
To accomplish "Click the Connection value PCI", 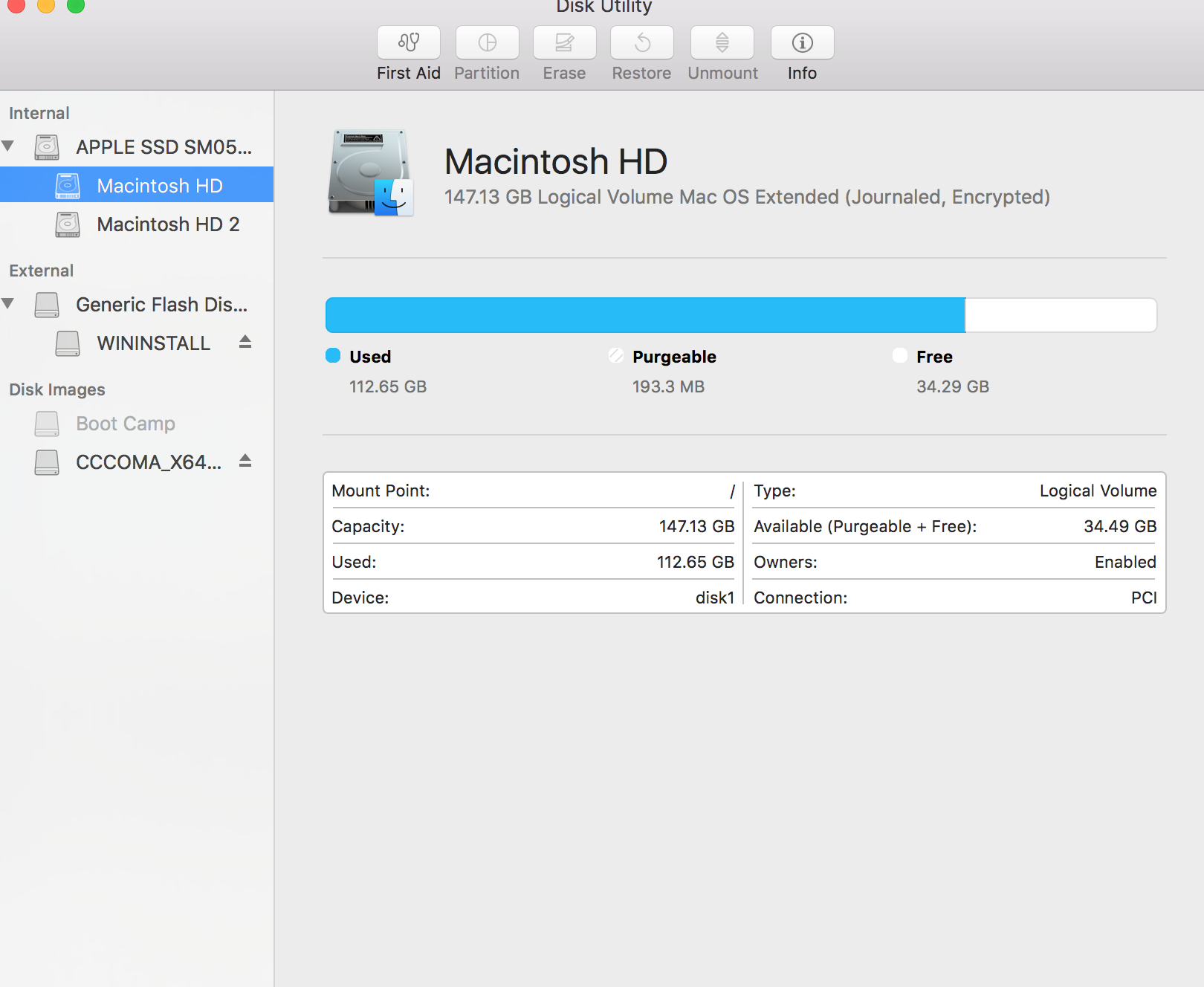I will [1144, 598].
